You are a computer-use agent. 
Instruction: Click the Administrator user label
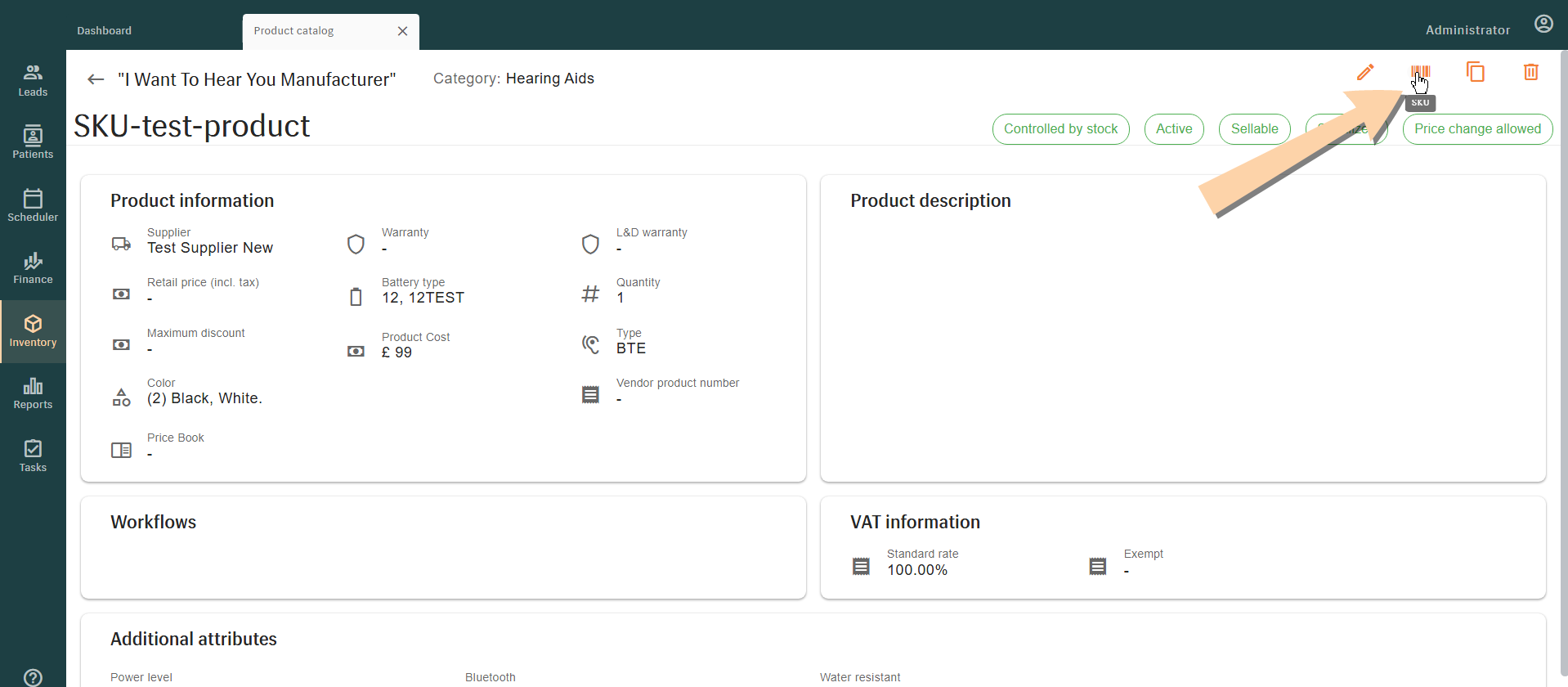[x=1467, y=29]
